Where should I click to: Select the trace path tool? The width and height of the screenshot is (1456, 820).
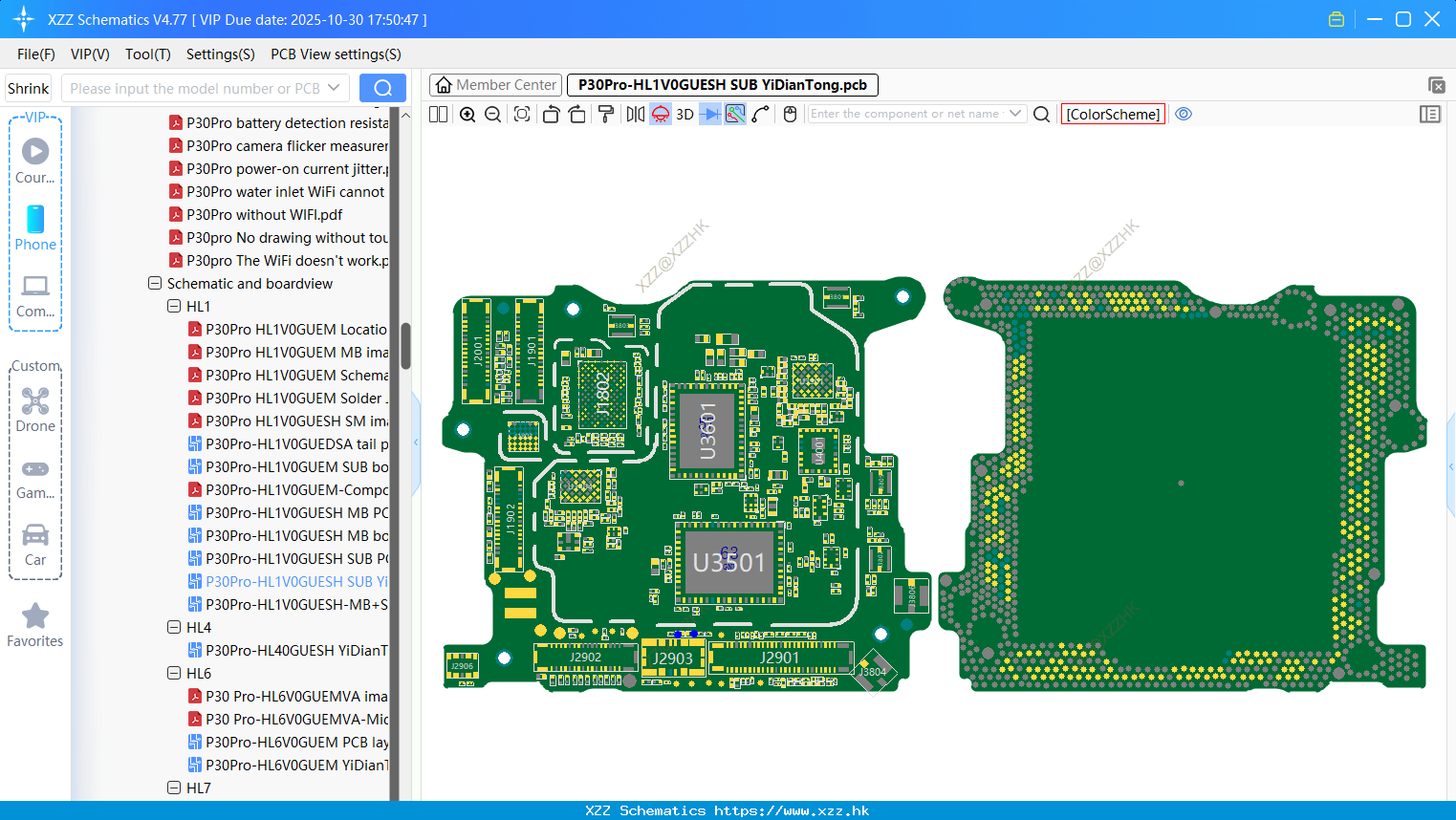point(761,114)
